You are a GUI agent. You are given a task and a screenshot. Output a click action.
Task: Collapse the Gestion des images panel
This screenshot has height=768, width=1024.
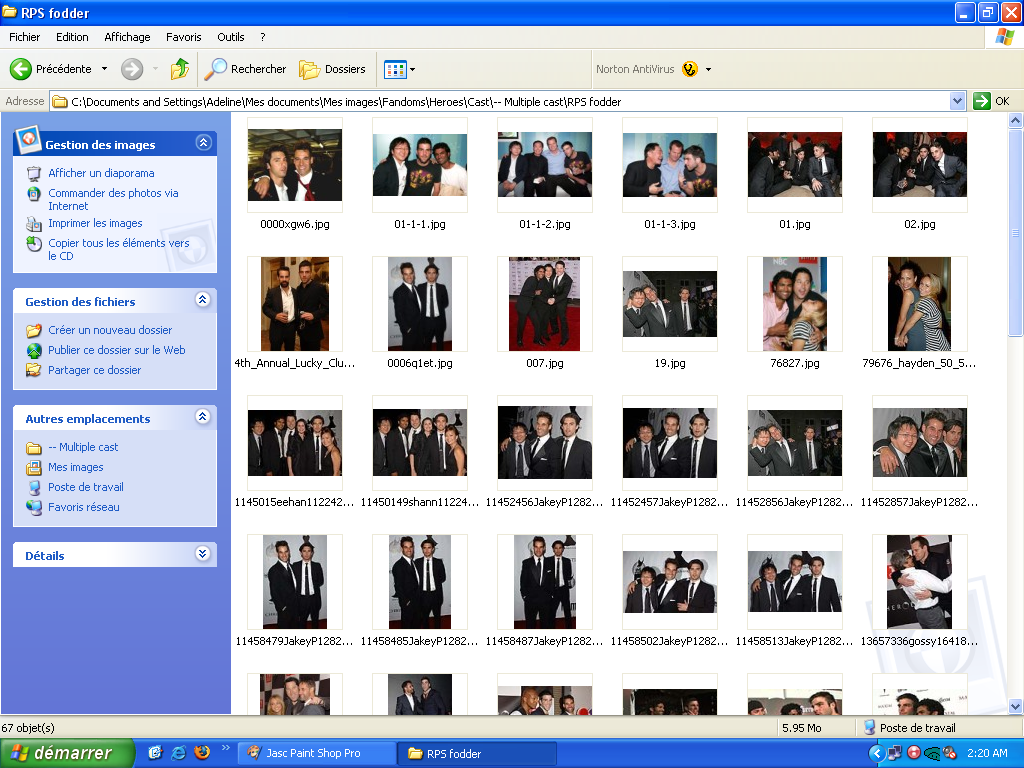[x=204, y=143]
